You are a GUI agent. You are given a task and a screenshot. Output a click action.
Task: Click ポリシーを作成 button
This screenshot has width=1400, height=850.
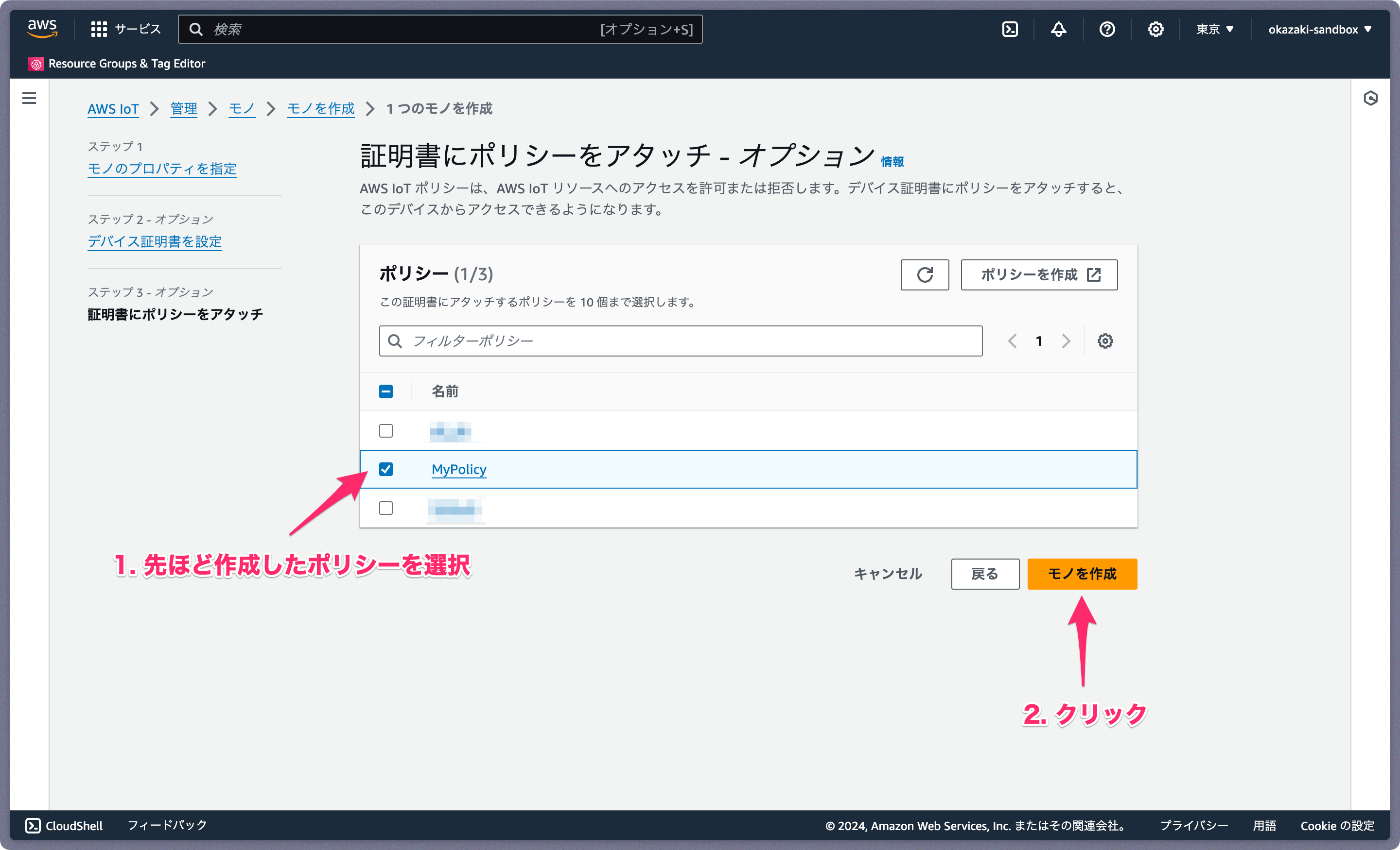coord(1039,275)
